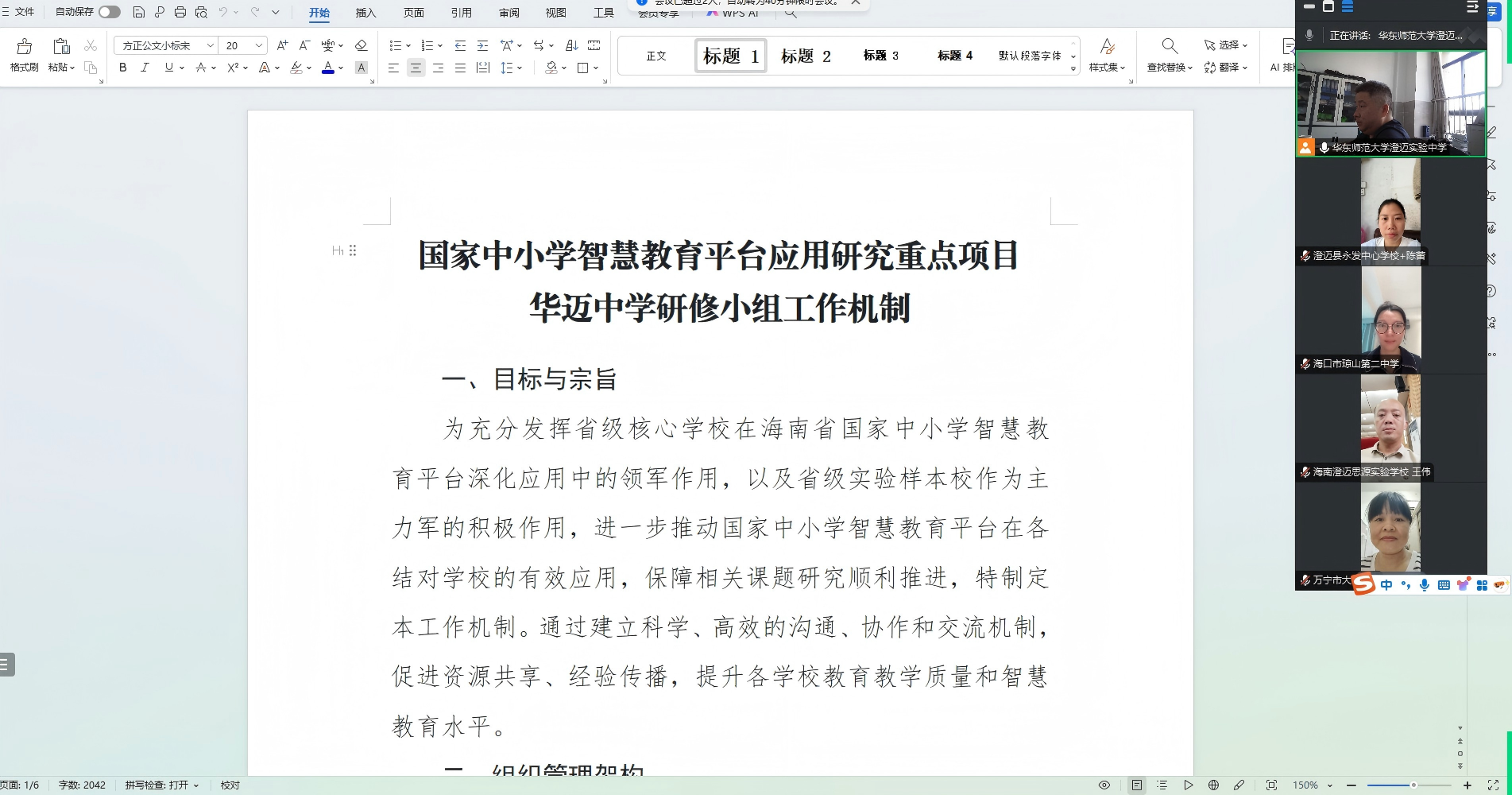Click the video thumbnail of 海口市琼山第二中学
This screenshot has width=1512, height=795.
[1390, 318]
